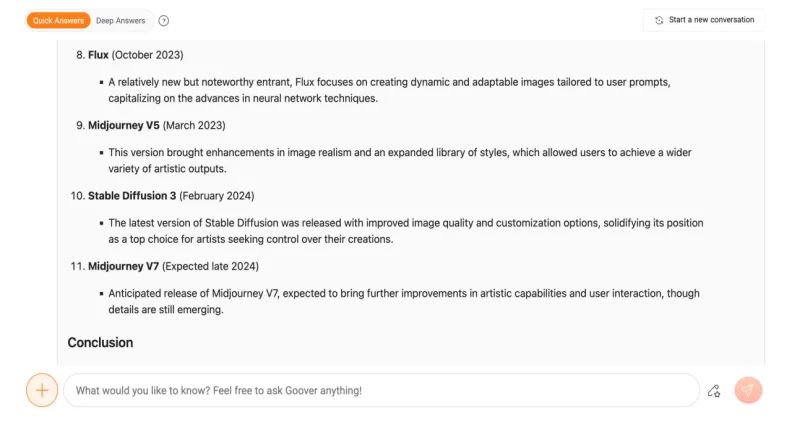792x422 pixels.
Task: Click the paper-plane send icon
Action: 748,390
